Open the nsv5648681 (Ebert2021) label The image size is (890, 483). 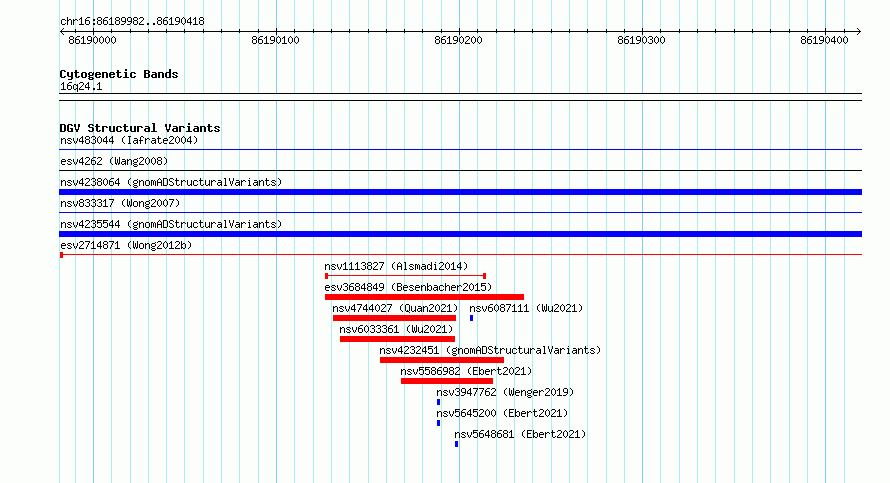(520, 434)
